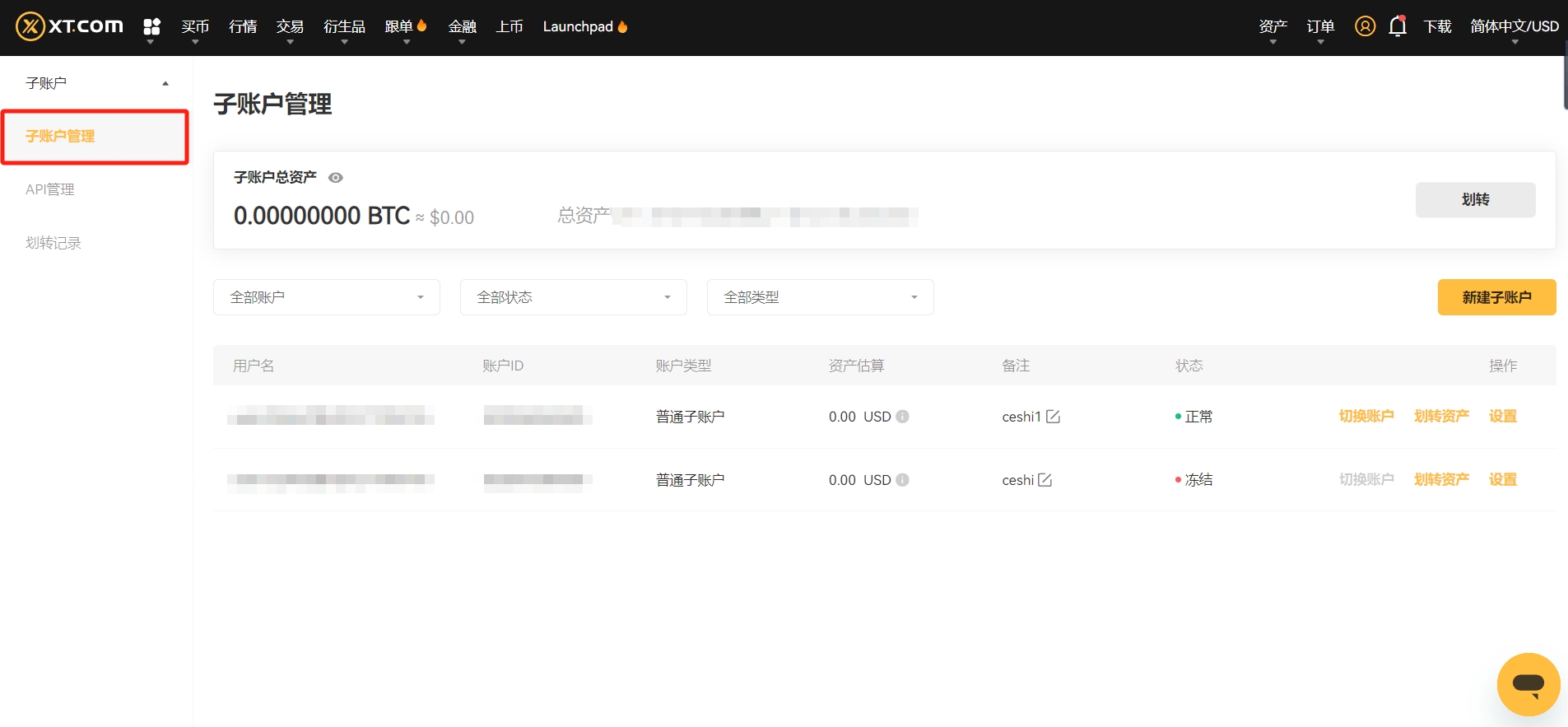
Task: Open 设置 for frozen ceshi row
Action: [x=1503, y=480]
